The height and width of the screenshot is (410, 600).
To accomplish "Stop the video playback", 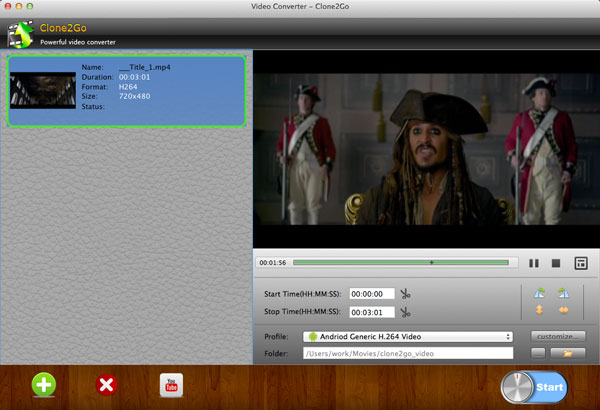I will tap(556, 263).
